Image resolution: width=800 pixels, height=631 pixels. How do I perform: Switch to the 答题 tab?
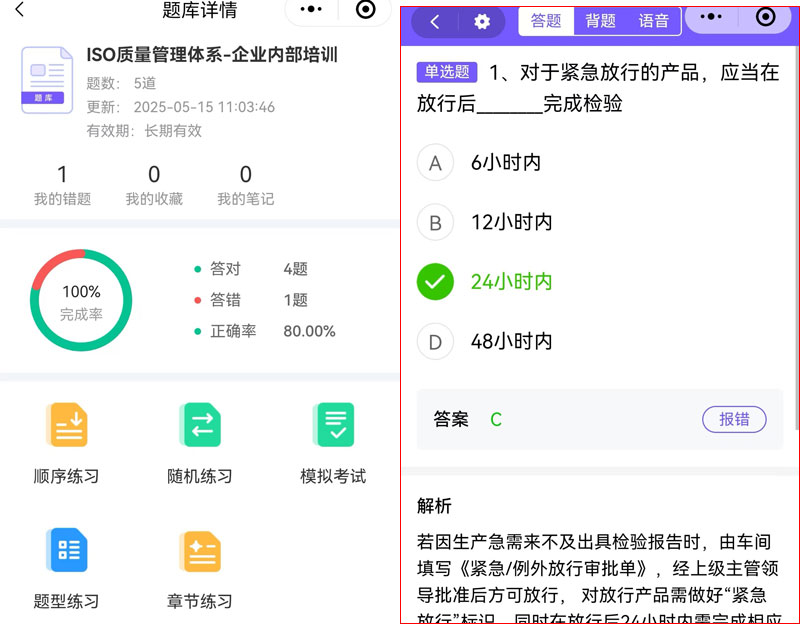(546, 21)
